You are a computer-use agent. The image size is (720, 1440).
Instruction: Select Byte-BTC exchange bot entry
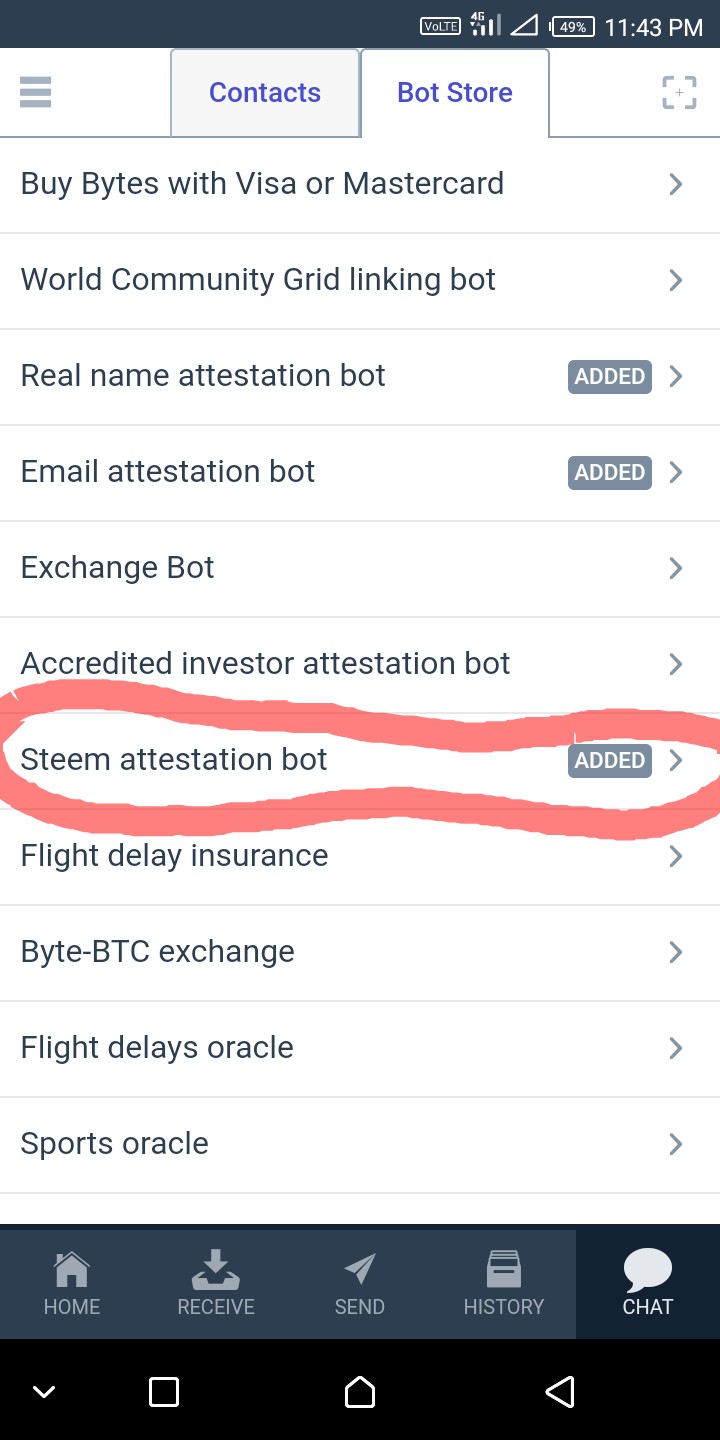pos(158,952)
